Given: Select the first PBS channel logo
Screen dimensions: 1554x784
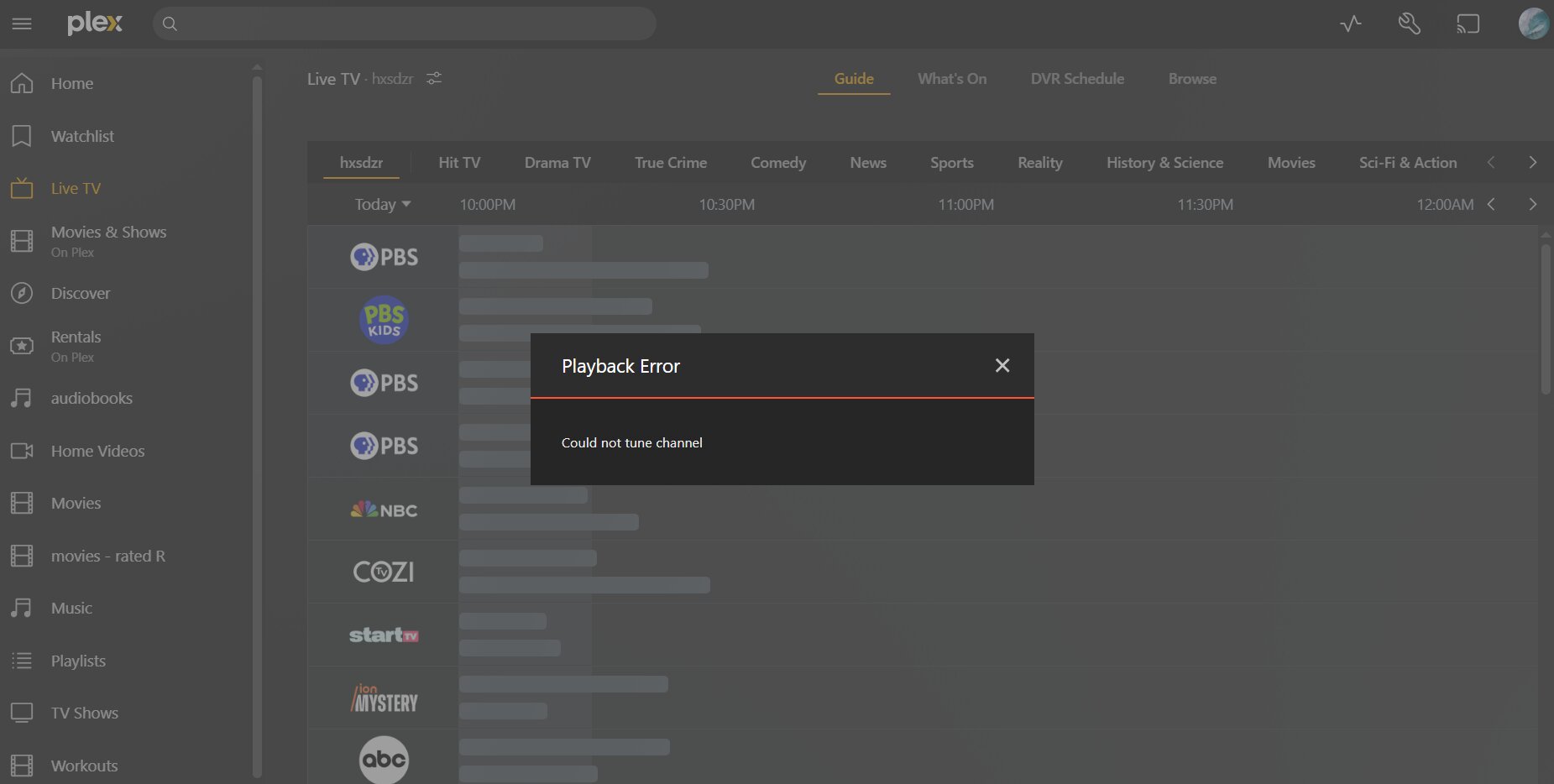Looking at the screenshot, I should pos(384,256).
